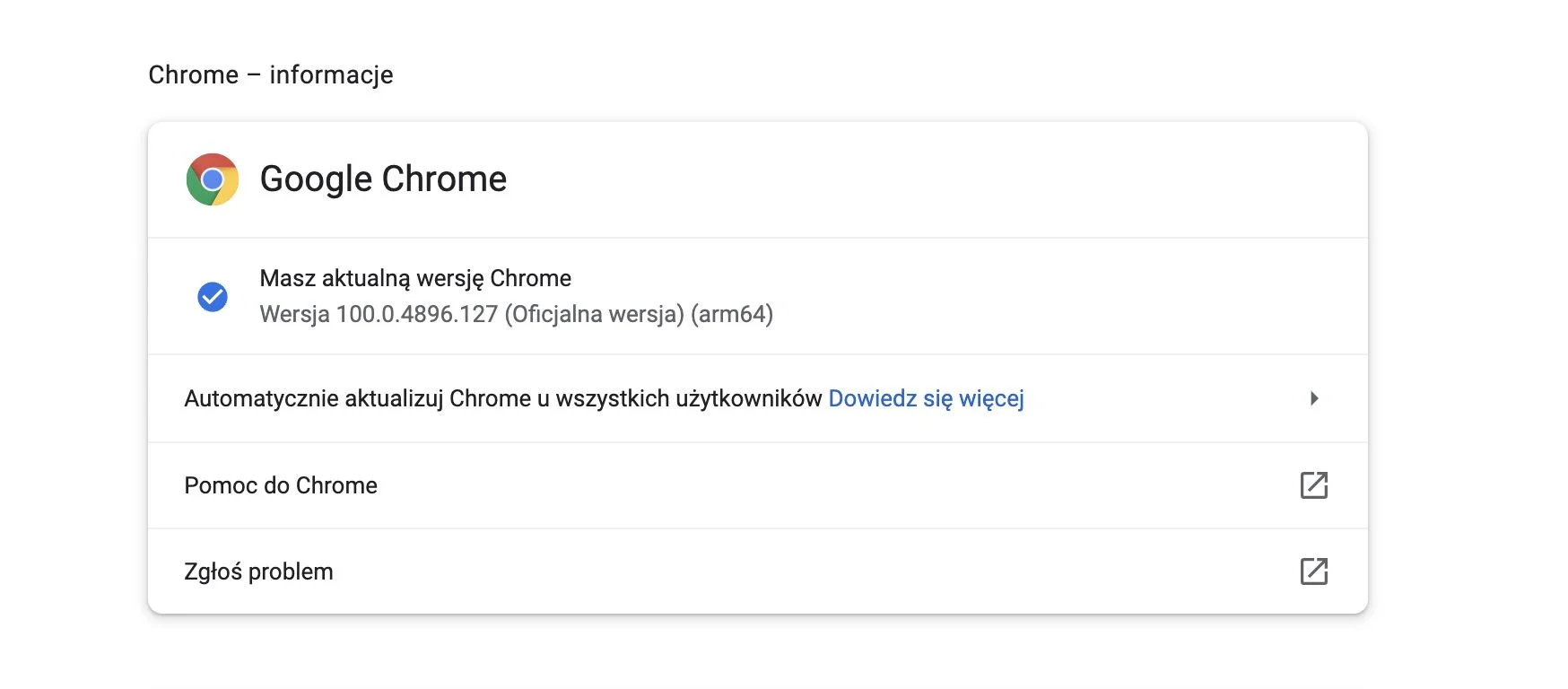Open Pomoc do Chrome help row
Screen dimensions: 1568x689
coord(758,485)
